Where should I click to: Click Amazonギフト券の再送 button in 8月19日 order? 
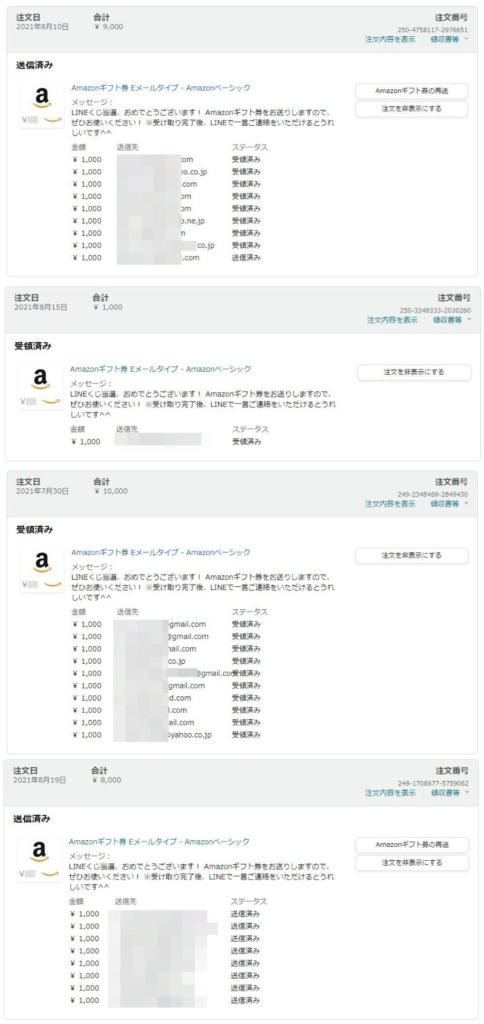tap(411, 844)
